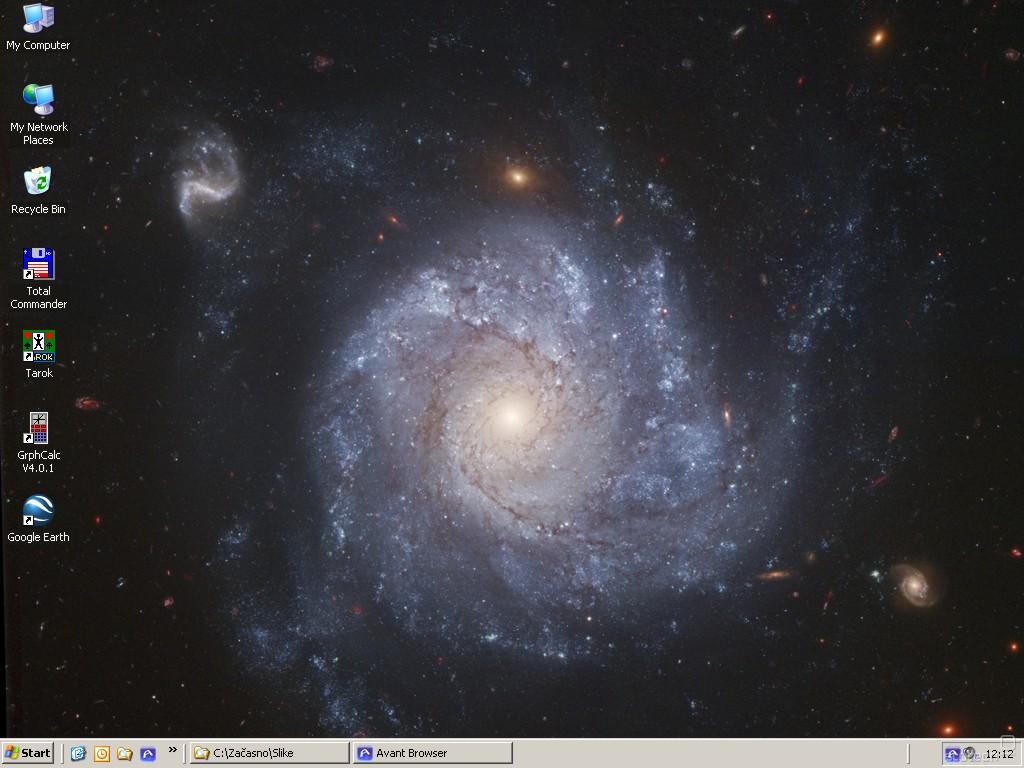Image resolution: width=1024 pixels, height=768 pixels.
Task: Open the folder icon in Quick Launch
Action: [x=125, y=754]
